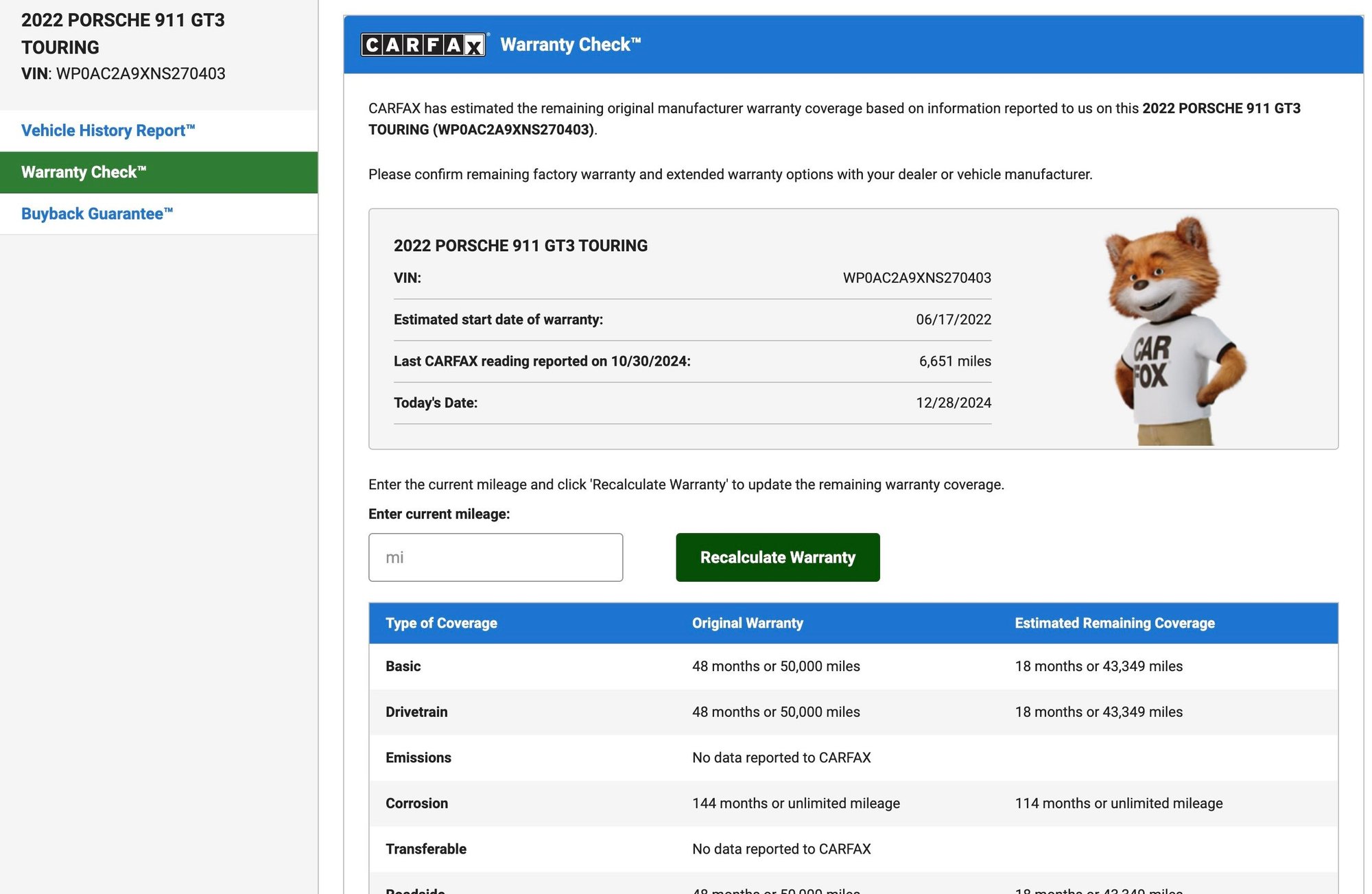Click the Type of Coverage column header

point(441,623)
